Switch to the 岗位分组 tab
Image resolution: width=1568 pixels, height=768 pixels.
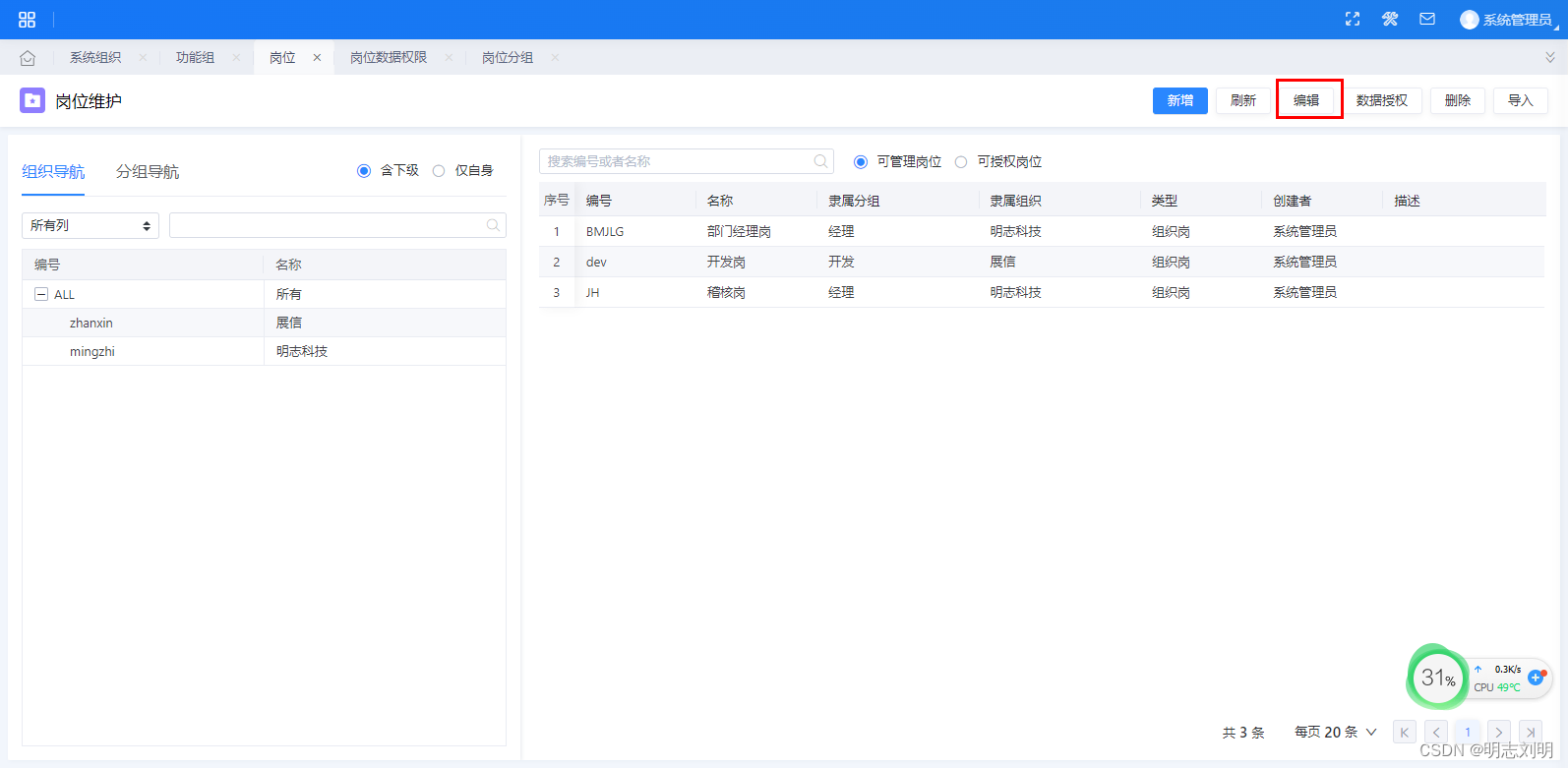(x=508, y=58)
